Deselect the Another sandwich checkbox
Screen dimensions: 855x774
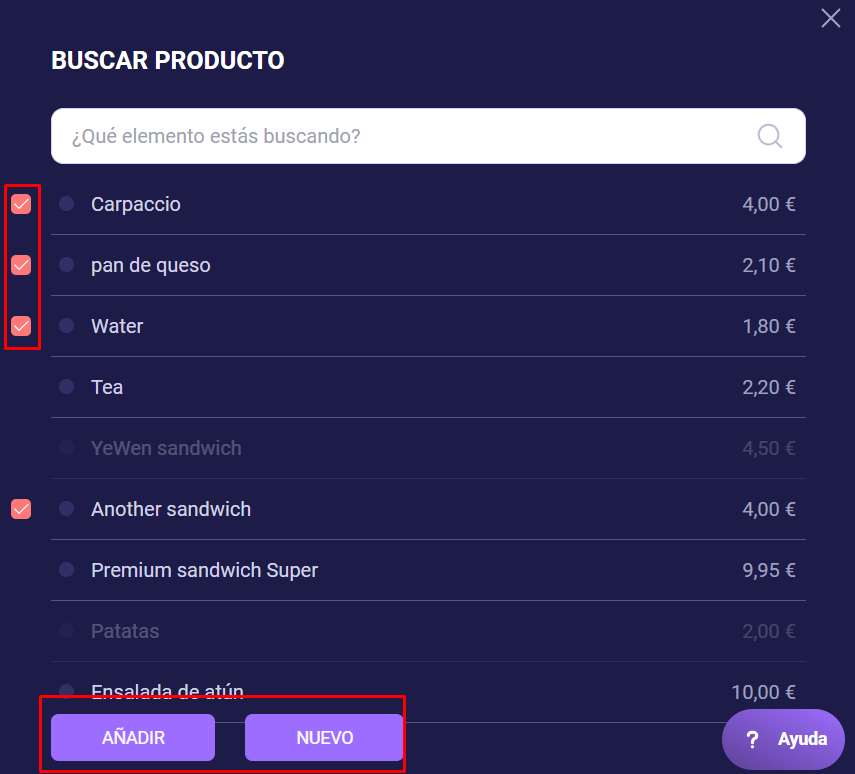[21, 509]
